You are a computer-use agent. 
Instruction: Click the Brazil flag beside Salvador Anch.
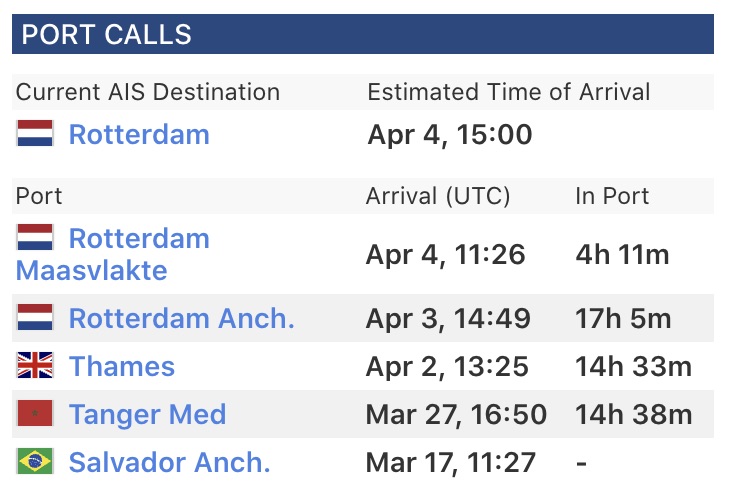click(x=35, y=462)
